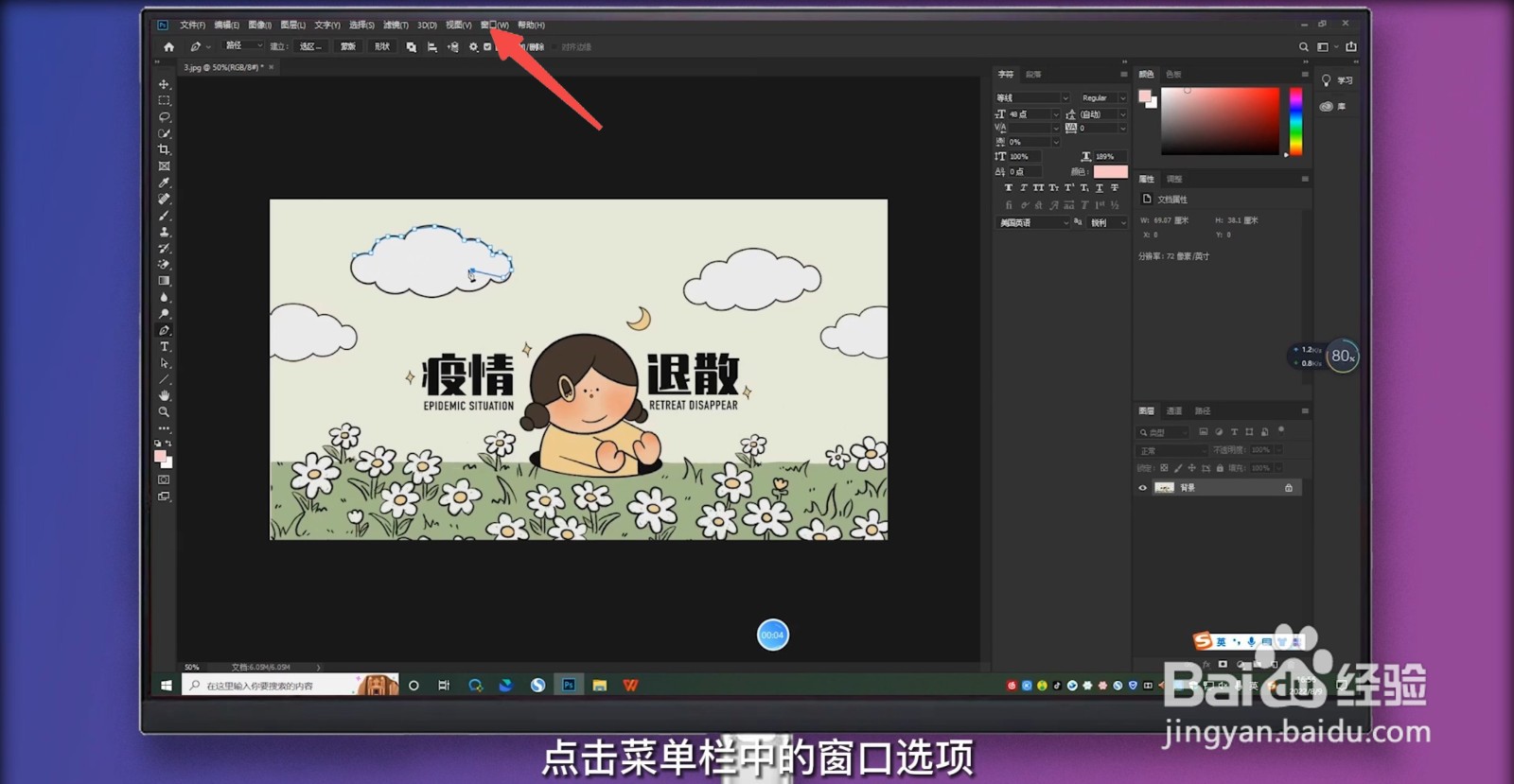Switch to the 通道 tab

click(1174, 411)
